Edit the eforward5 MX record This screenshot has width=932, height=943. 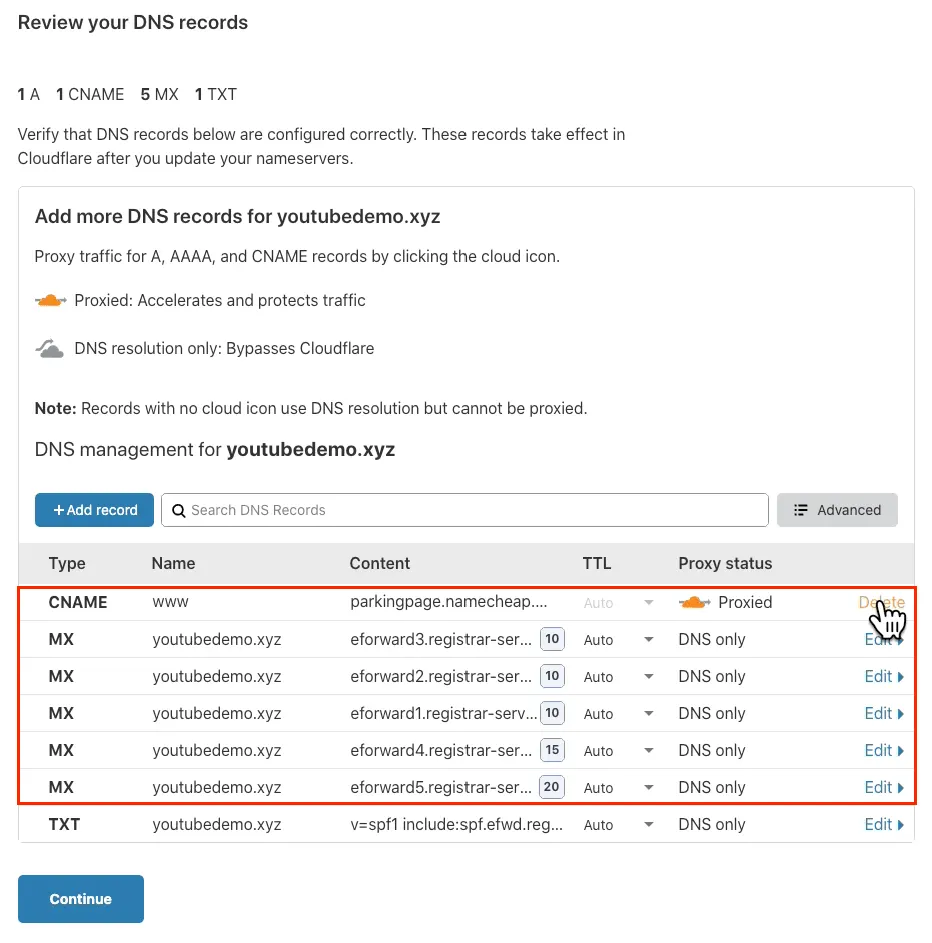[884, 787]
